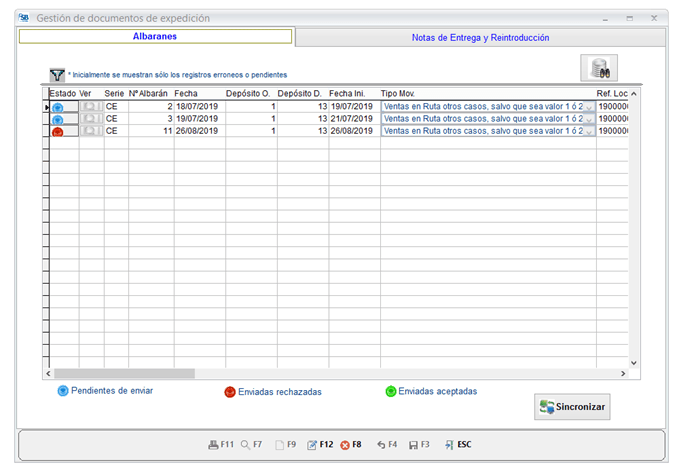Image resolution: width=681 pixels, height=471 pixels.
Task: Click the F4 undo icon
Action: [x=381, y=444]
